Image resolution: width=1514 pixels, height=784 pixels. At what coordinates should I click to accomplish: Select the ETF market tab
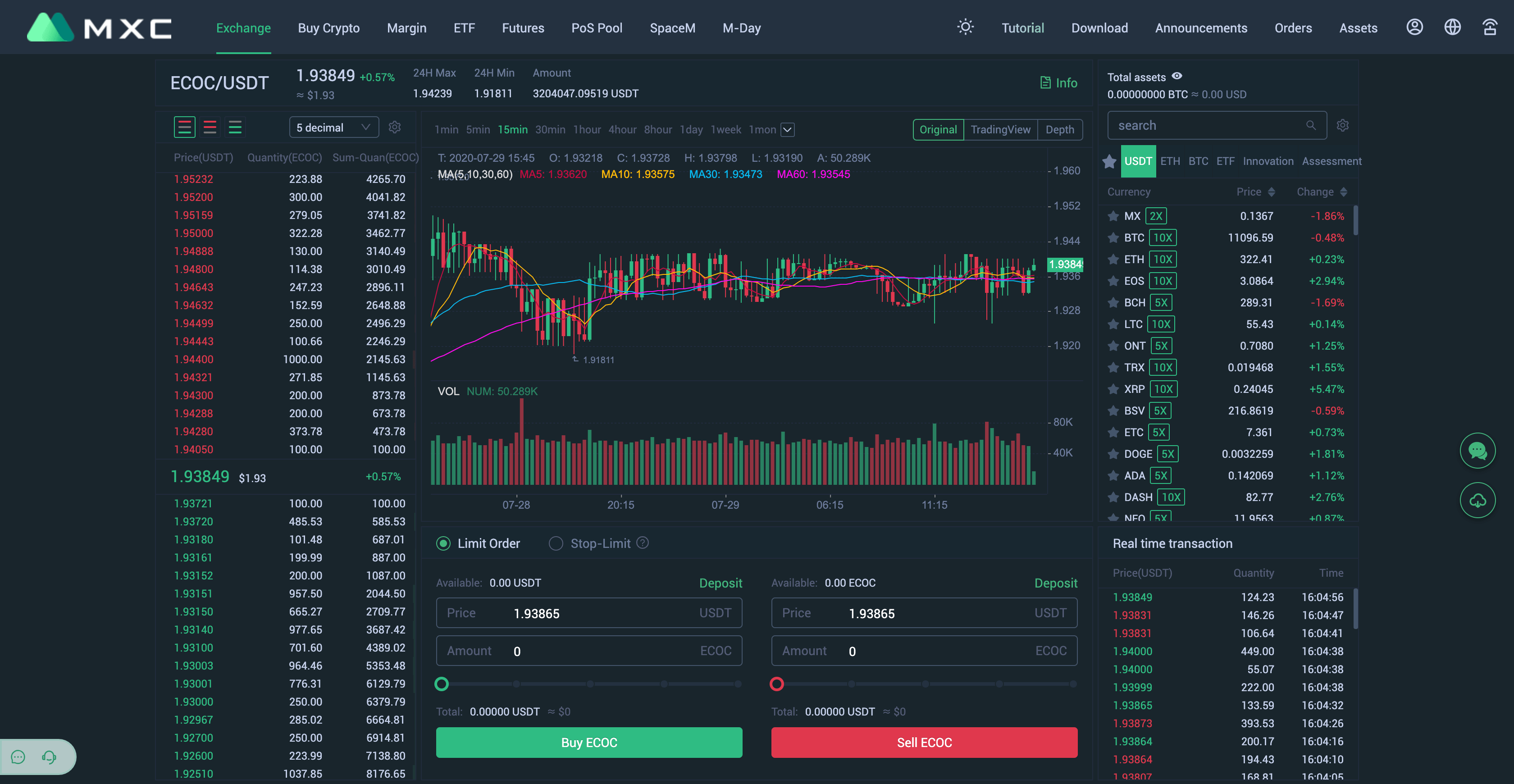[1225, 161]
